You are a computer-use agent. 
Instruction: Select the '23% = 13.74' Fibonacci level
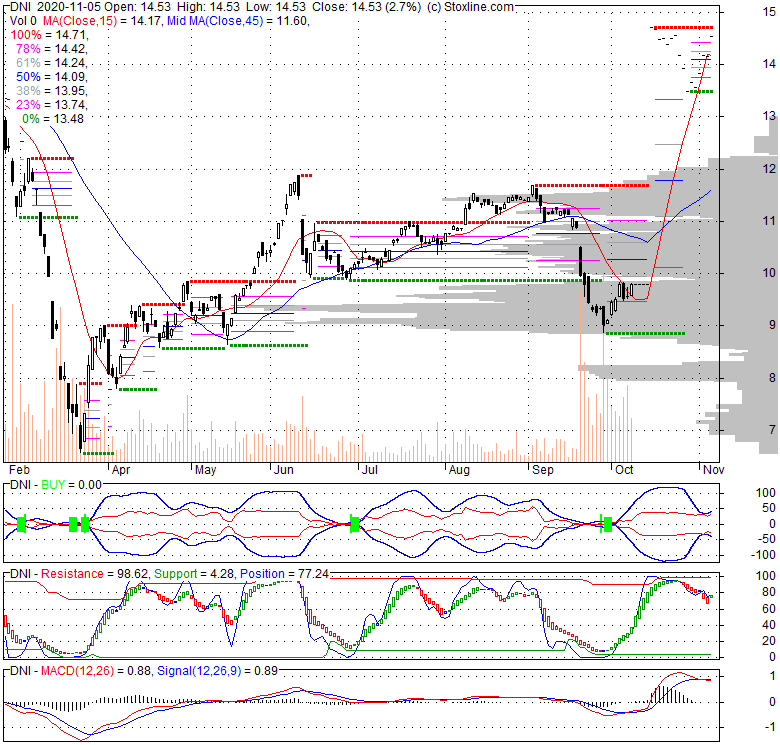(x=52, y=104)
